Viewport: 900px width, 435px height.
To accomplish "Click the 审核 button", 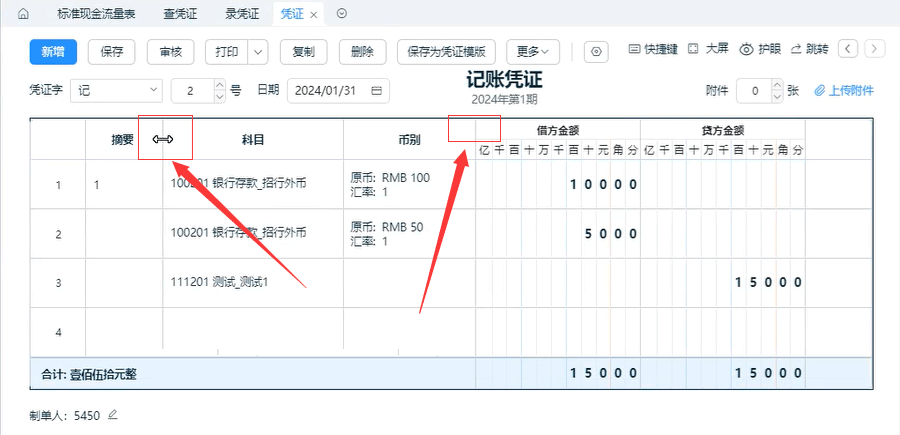I will (171, 52).
